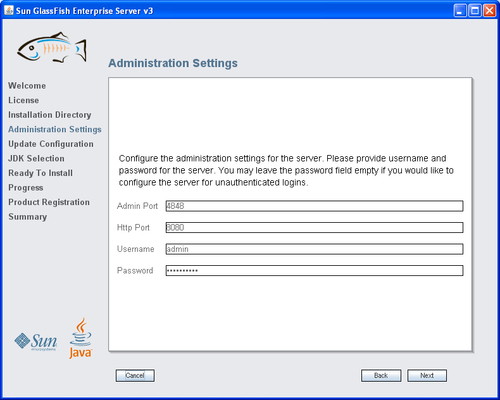The image size is (500, 400).
Task: Minimize the installer window
Action: (460, 11)
